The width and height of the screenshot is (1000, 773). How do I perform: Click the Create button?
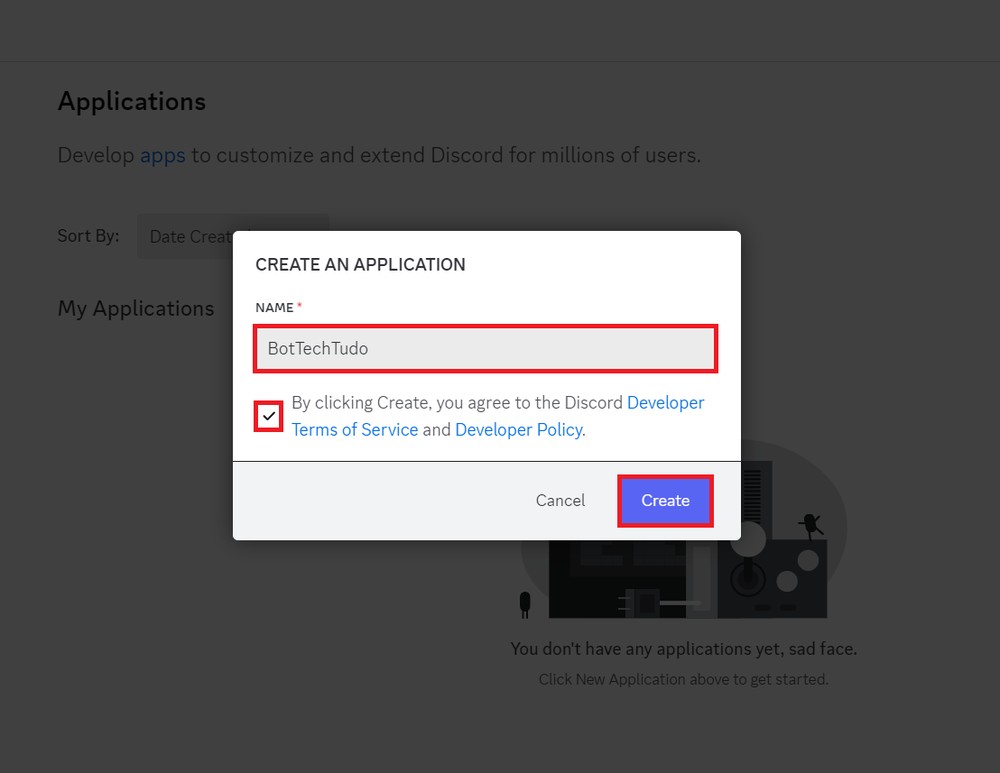click(x=665, y=500)
